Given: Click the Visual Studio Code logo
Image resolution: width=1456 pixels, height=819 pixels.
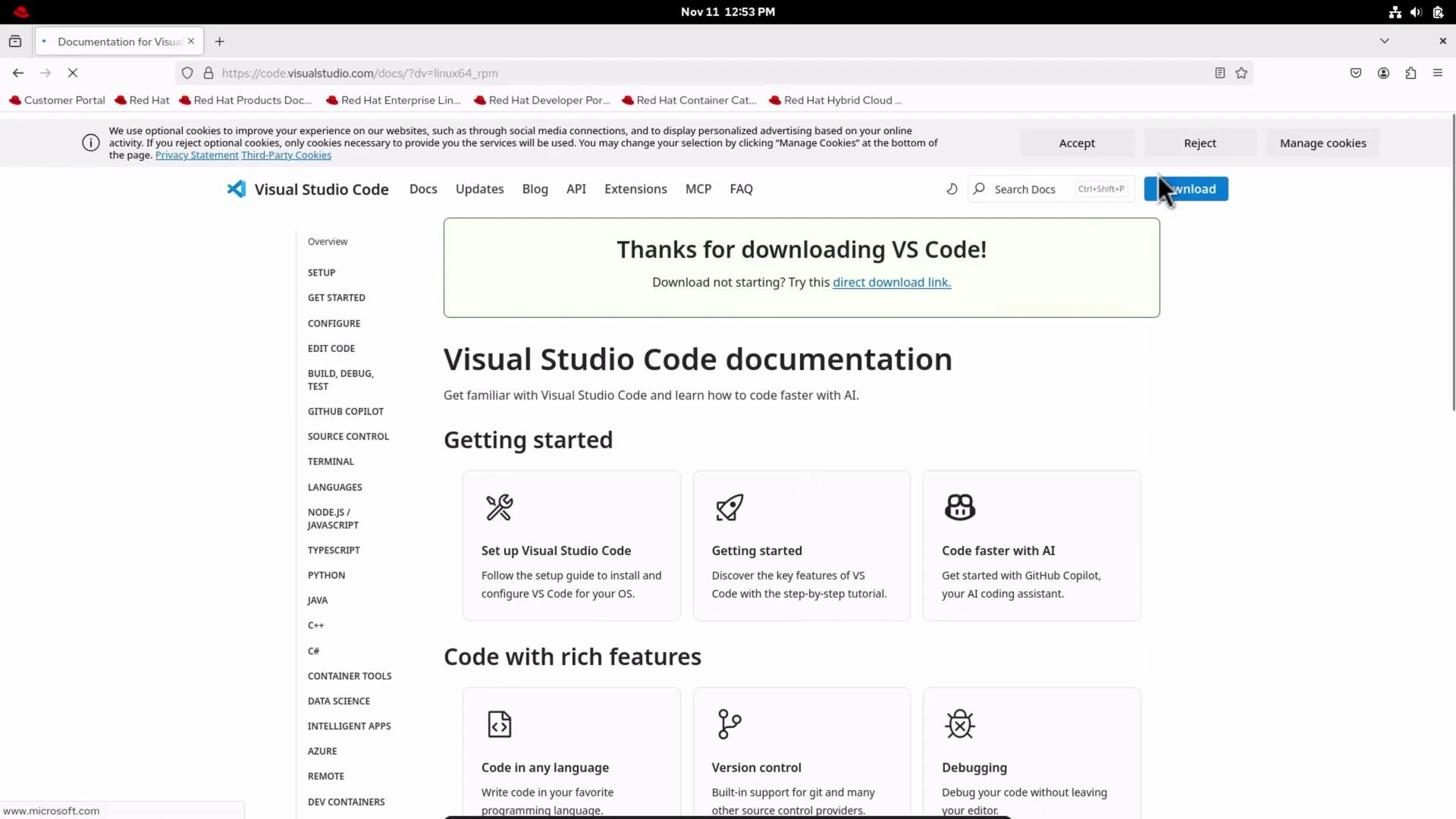Looking at the screenshot, I should [x=236, y=189].
